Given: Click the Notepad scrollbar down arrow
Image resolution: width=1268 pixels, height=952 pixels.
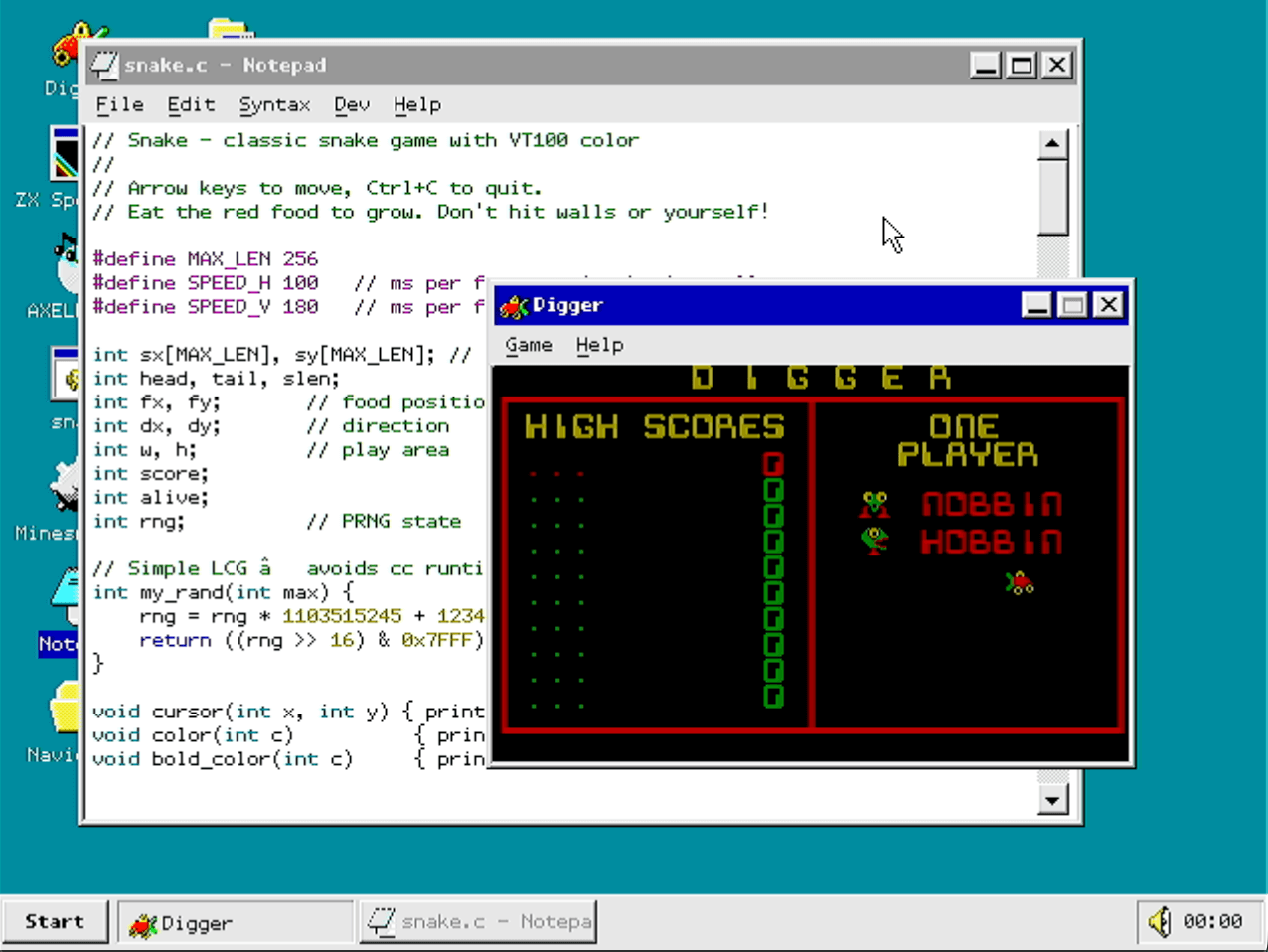Looking at the screenshot, I should coord(1052,800).
